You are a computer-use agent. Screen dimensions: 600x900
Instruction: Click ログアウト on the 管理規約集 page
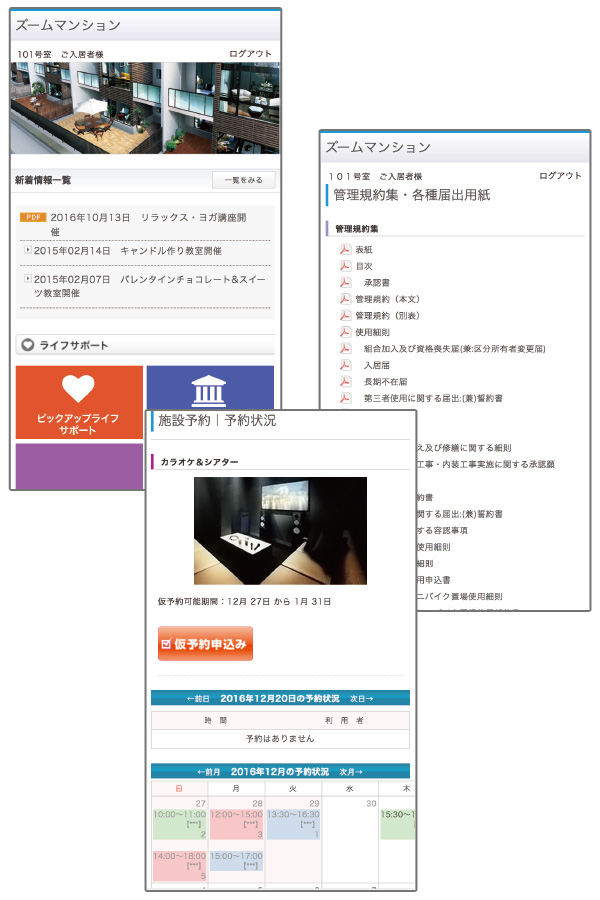[560, 175]
